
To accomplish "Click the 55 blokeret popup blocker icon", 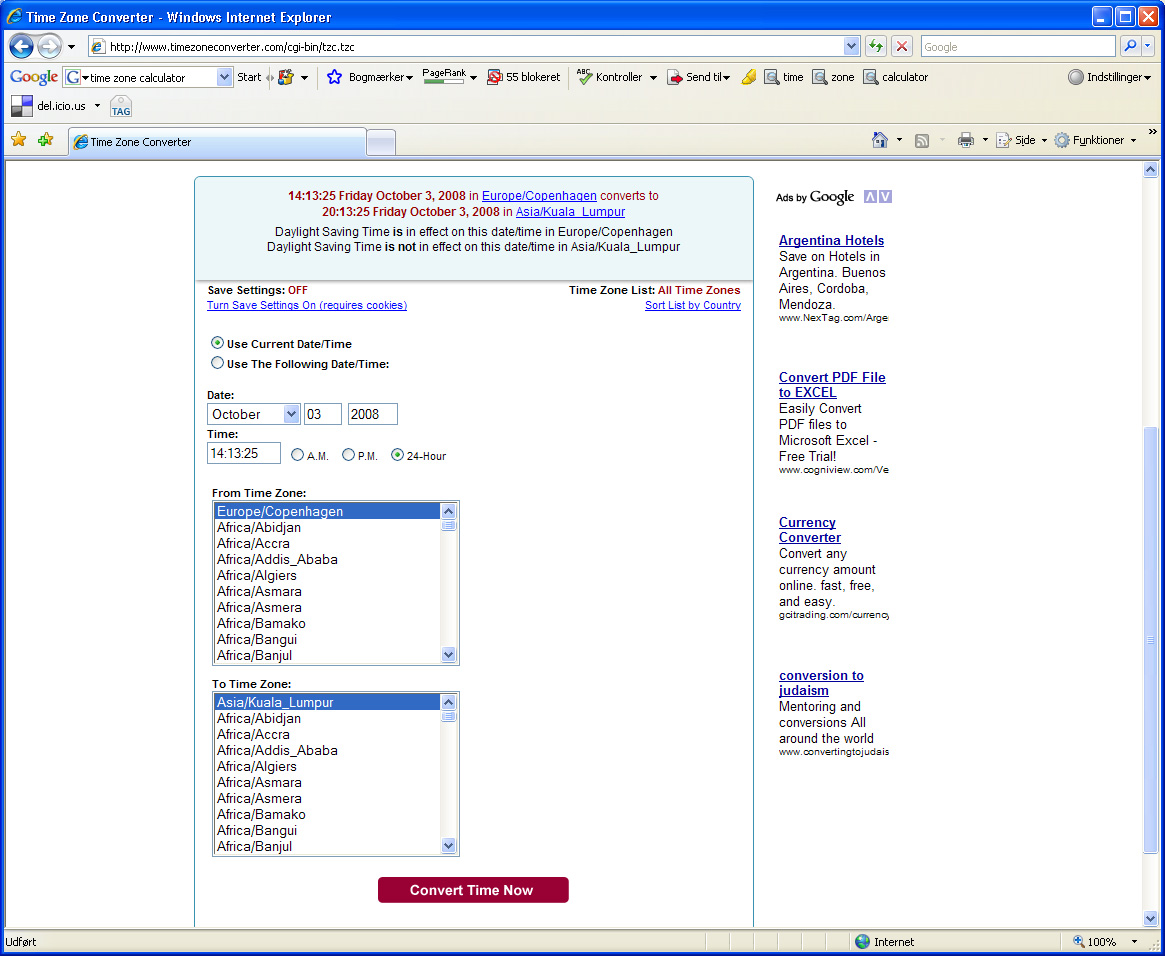I will click(495, 77).
